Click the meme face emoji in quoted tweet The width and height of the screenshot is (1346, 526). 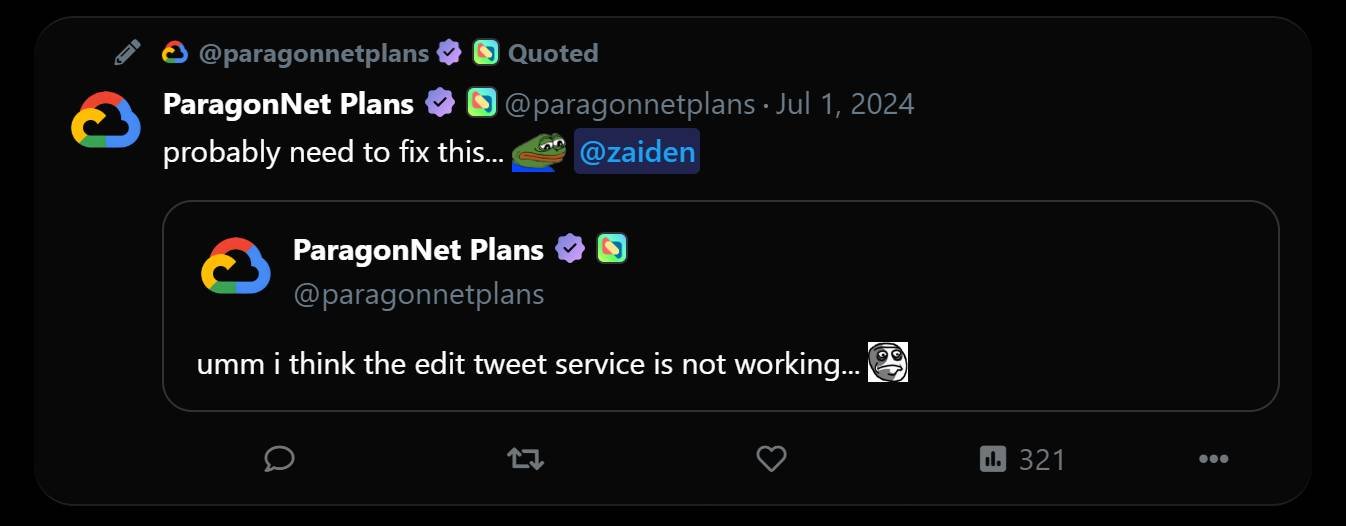tap(887, 363)
